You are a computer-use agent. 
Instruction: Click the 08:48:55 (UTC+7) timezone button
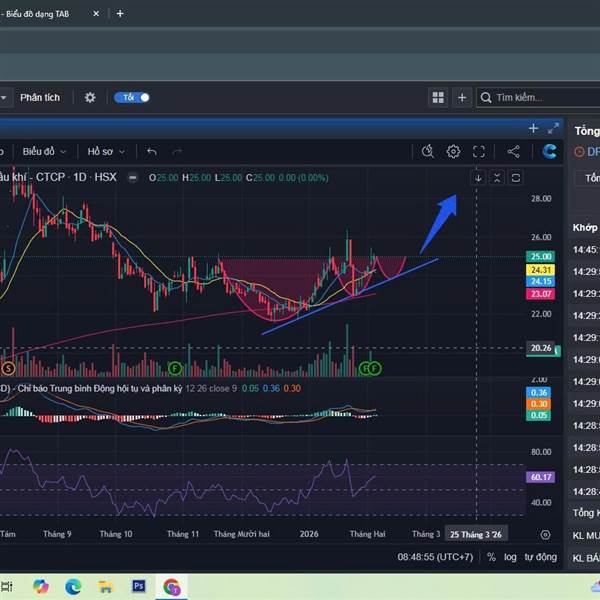435,556
